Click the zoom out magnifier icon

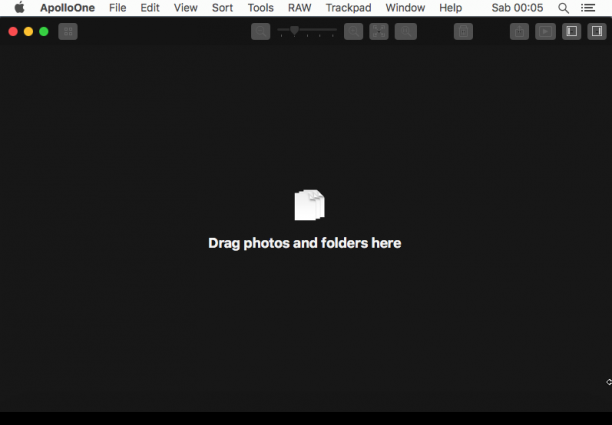(x=261, y=32)
